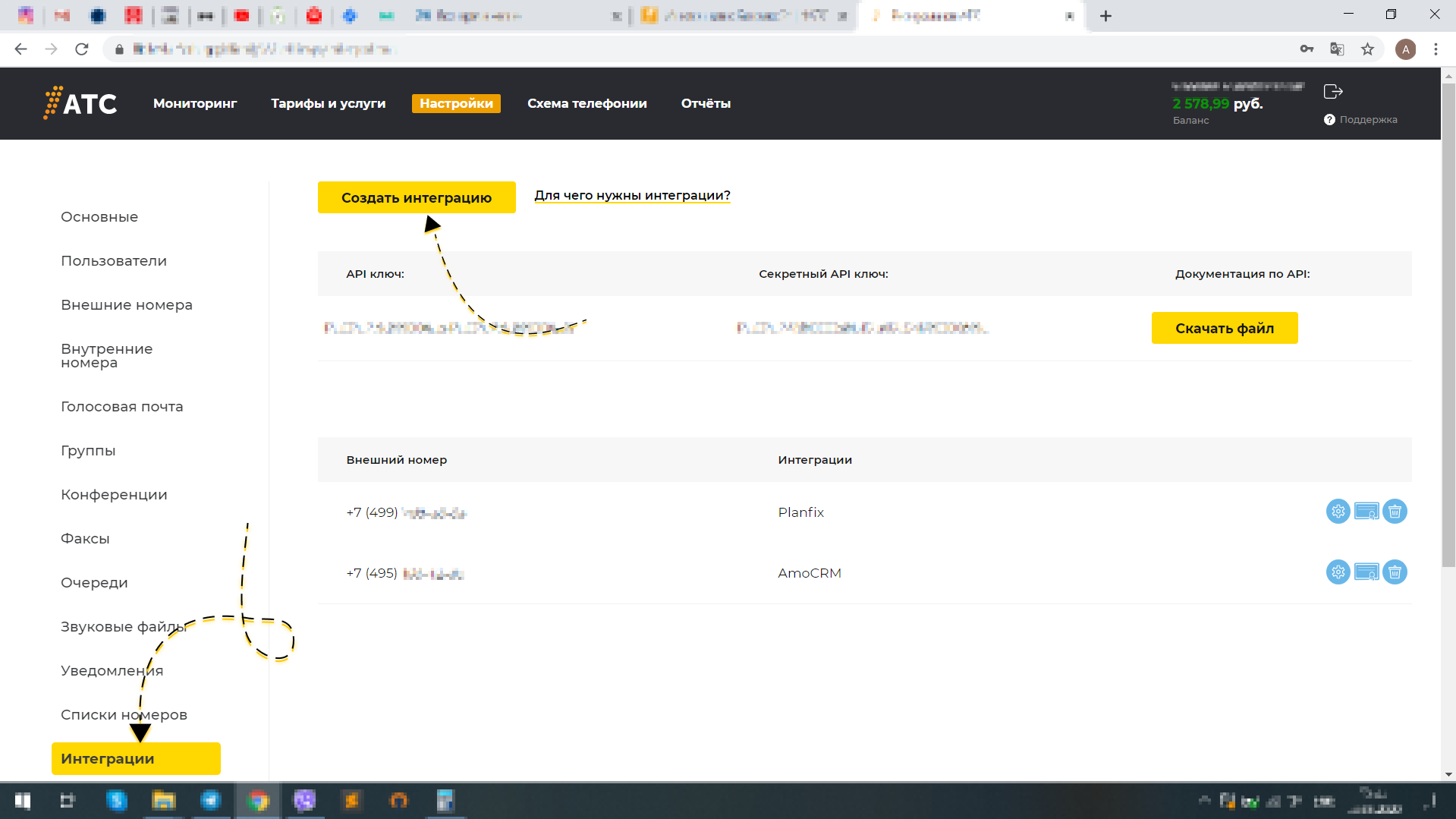Viewport: 1456px width, 819px height.
Task: Open Мониторинг in top menu
Action: (x=195, y=103)
